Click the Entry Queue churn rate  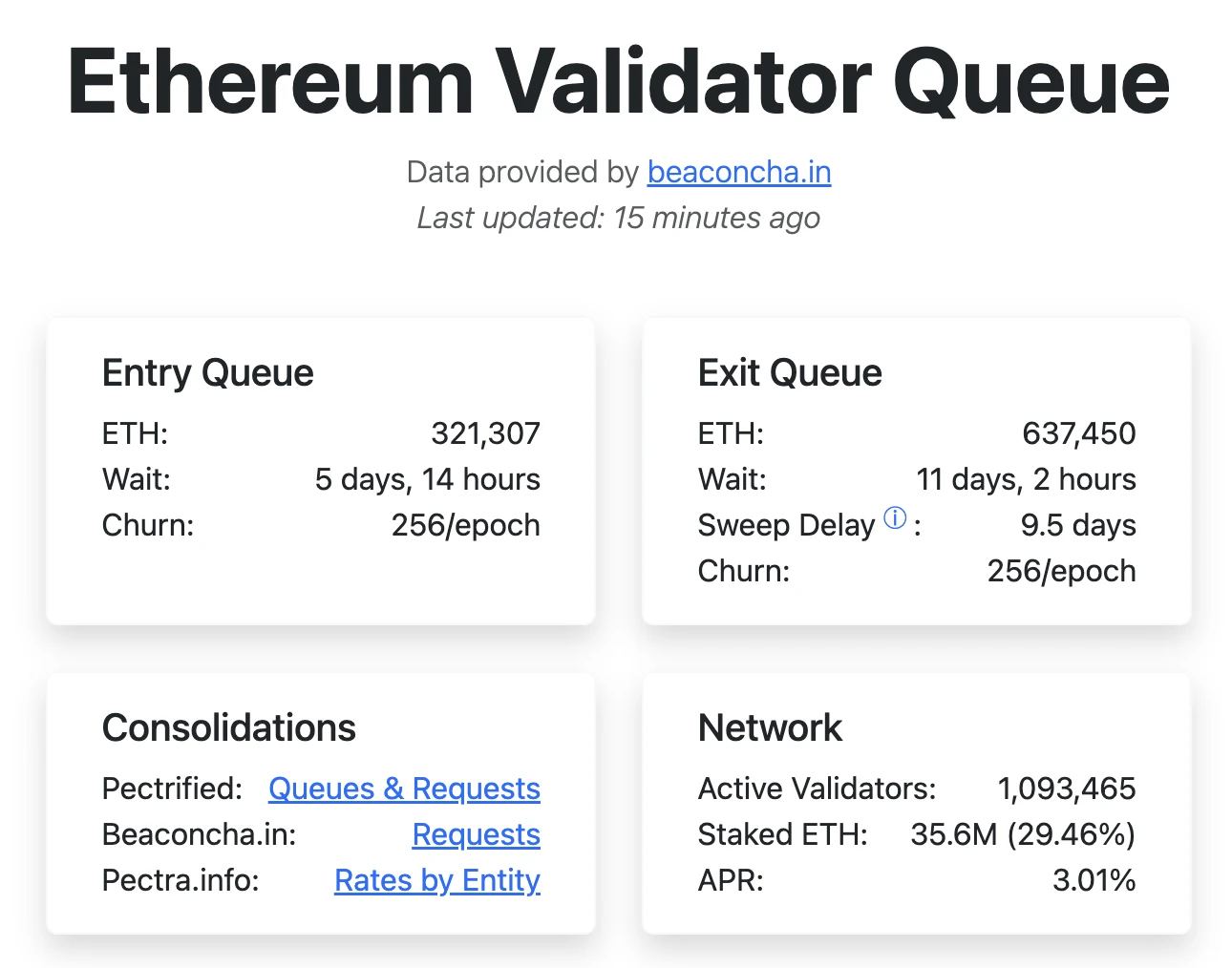pos(465,525)
